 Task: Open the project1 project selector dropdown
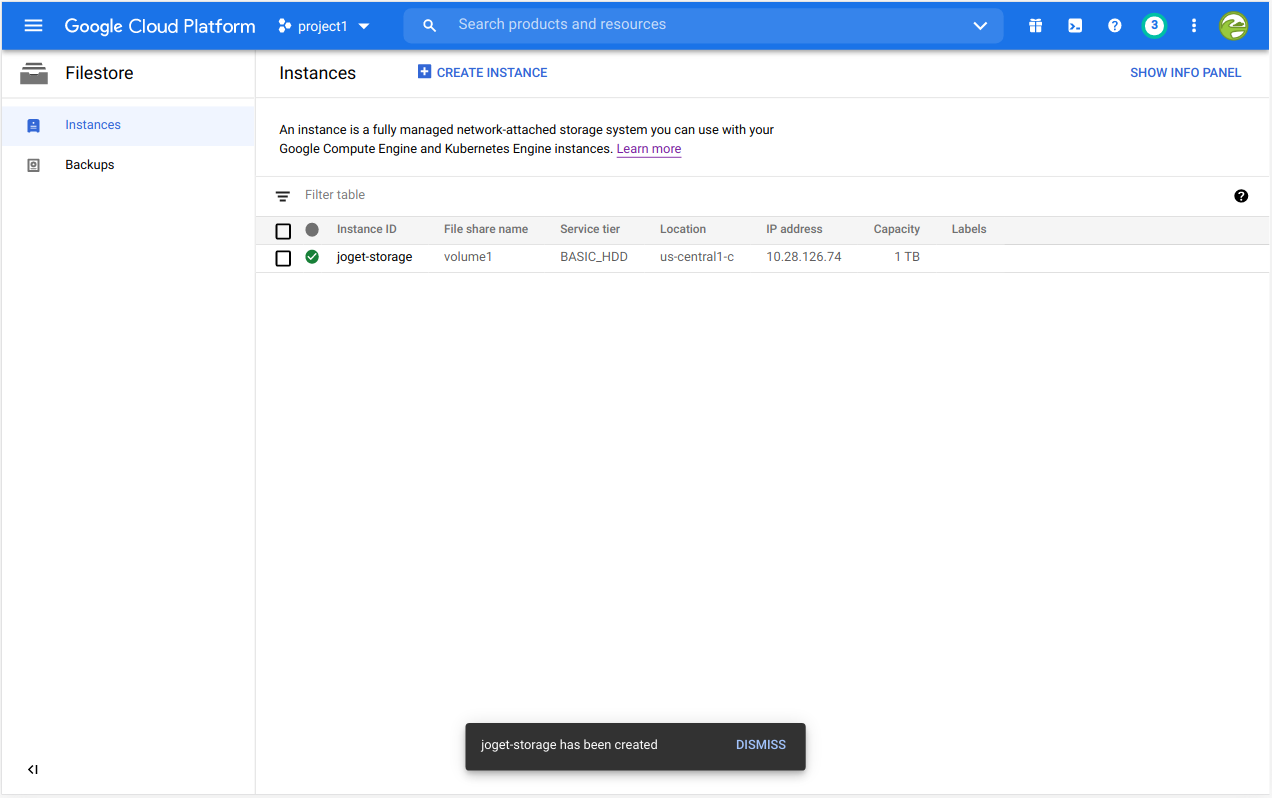point(324,26)
